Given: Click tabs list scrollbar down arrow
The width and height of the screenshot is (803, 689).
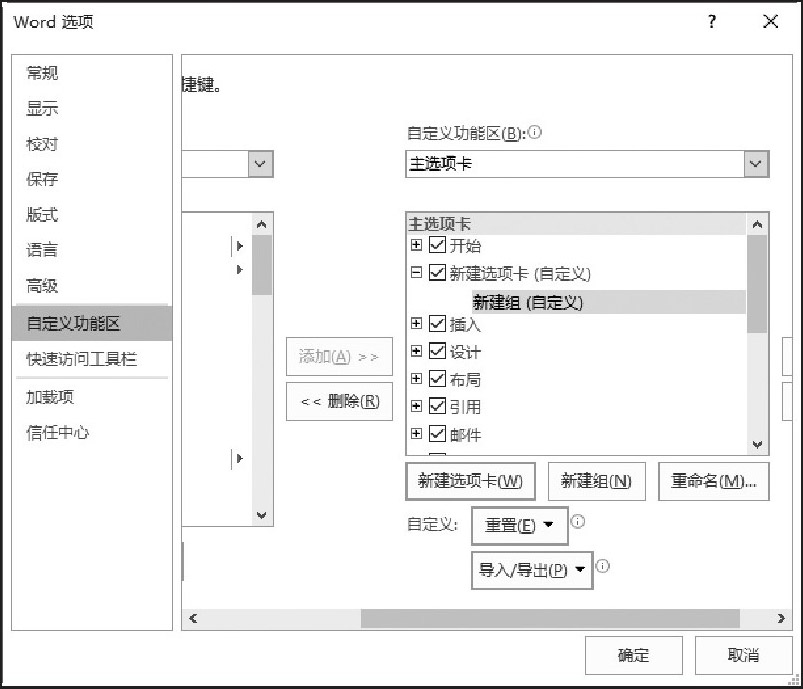Looking at the screenshot, I should (x=757, y=444).
